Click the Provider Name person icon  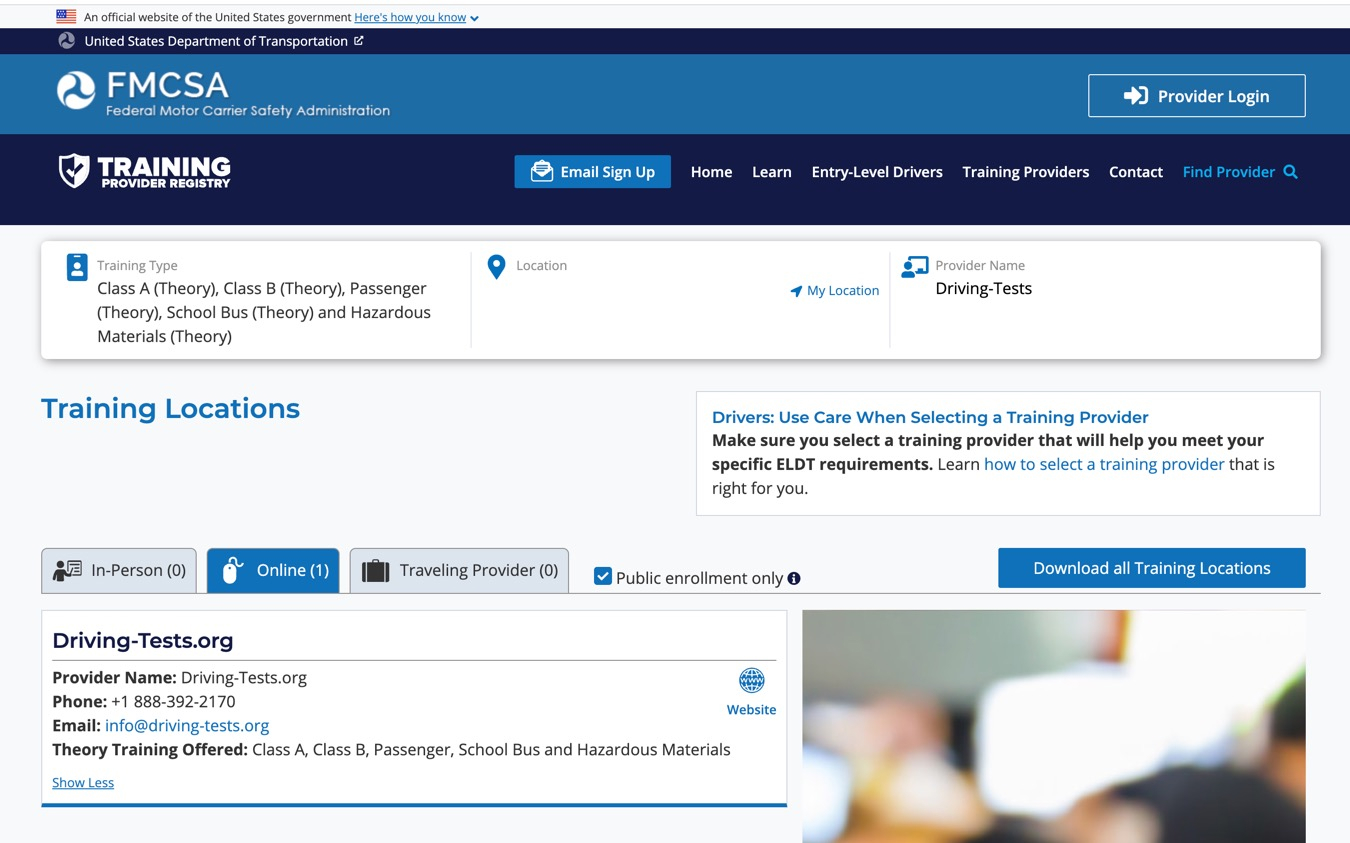(914, 266)
